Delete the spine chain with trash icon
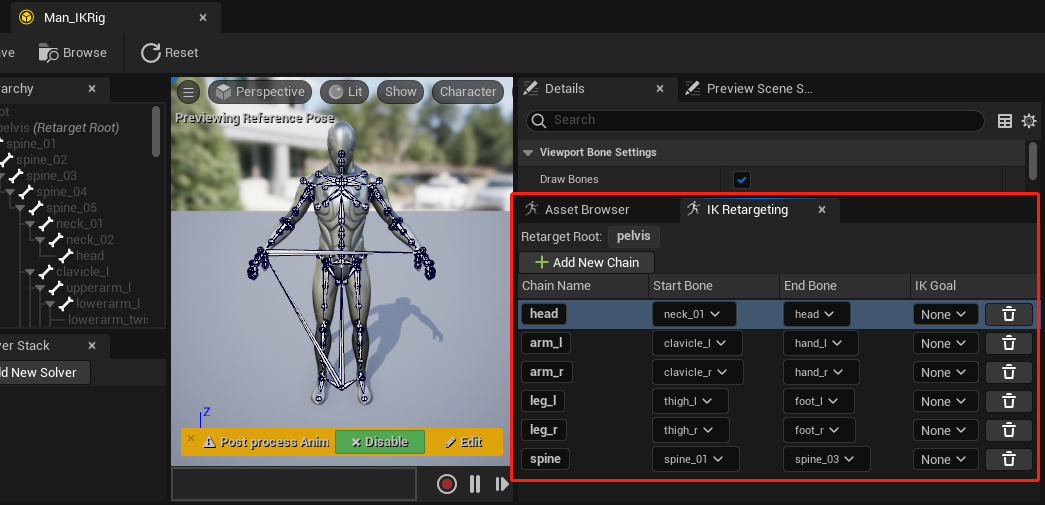Viewport: 1045px width, 505px height. click(1008, 459)
